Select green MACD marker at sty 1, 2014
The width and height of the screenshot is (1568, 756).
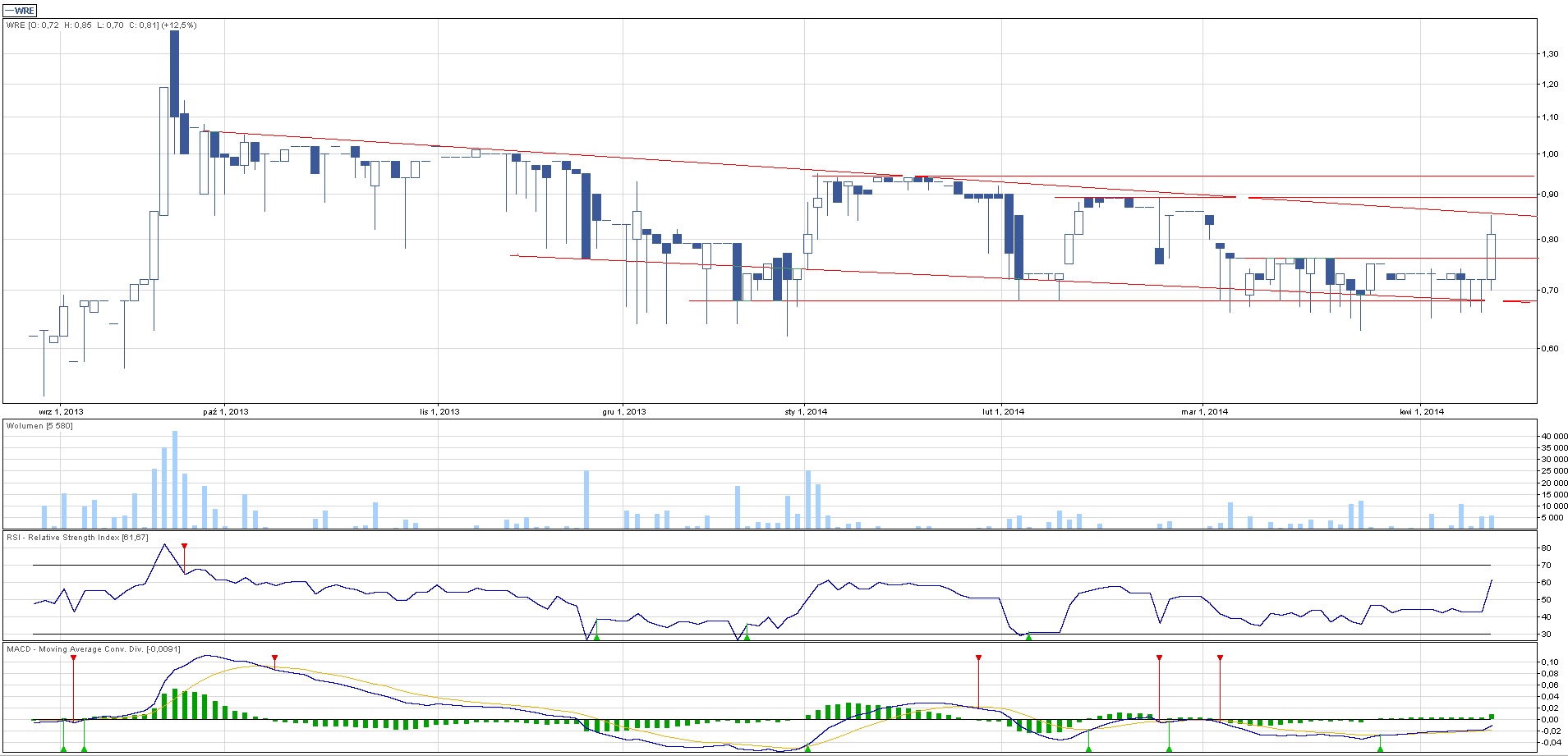[807, 749]
